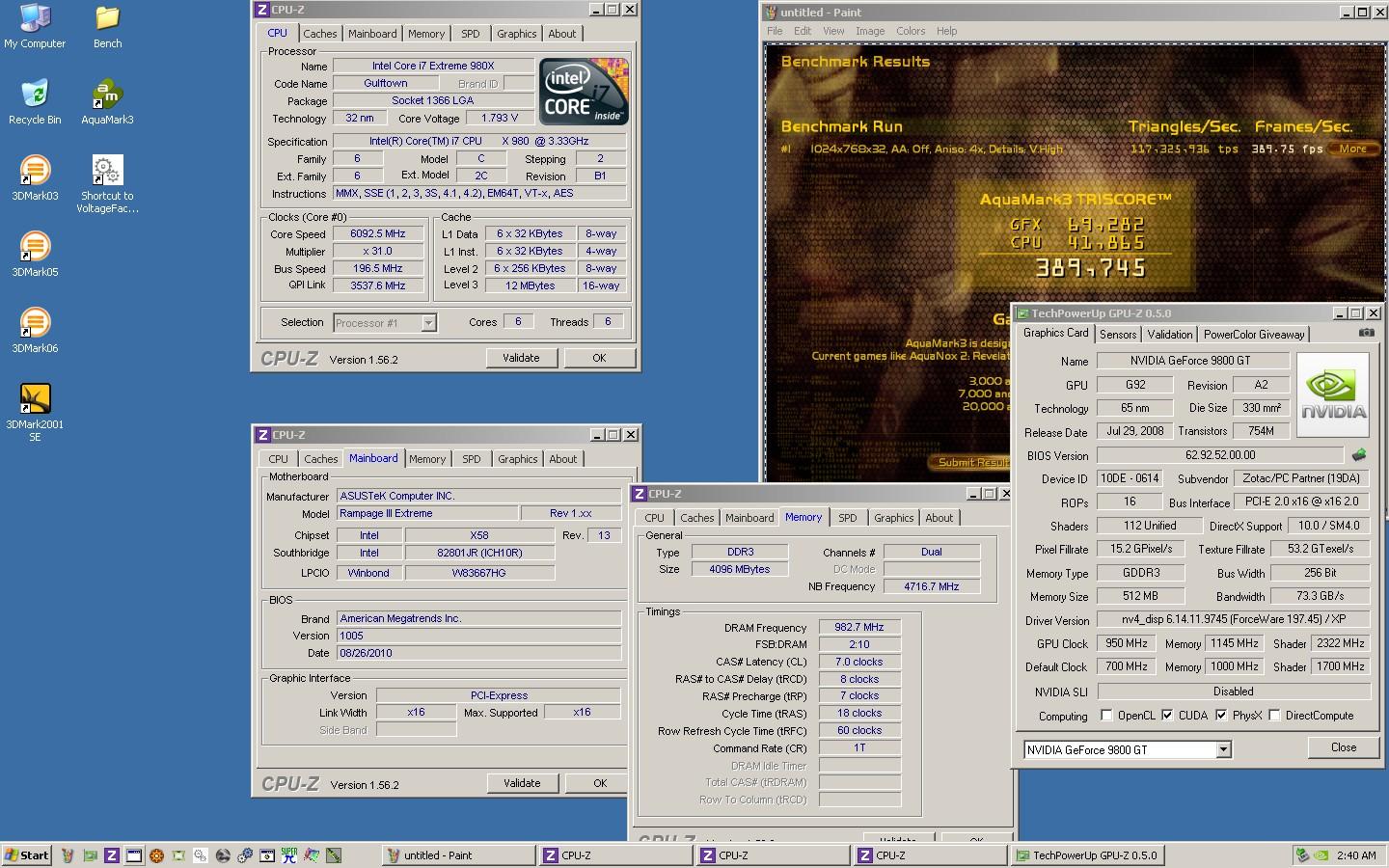This screenshot has width=1389, height=868.
Task: Switch to Caches tab in top CPU-Z window
Action: coord(320,34)
